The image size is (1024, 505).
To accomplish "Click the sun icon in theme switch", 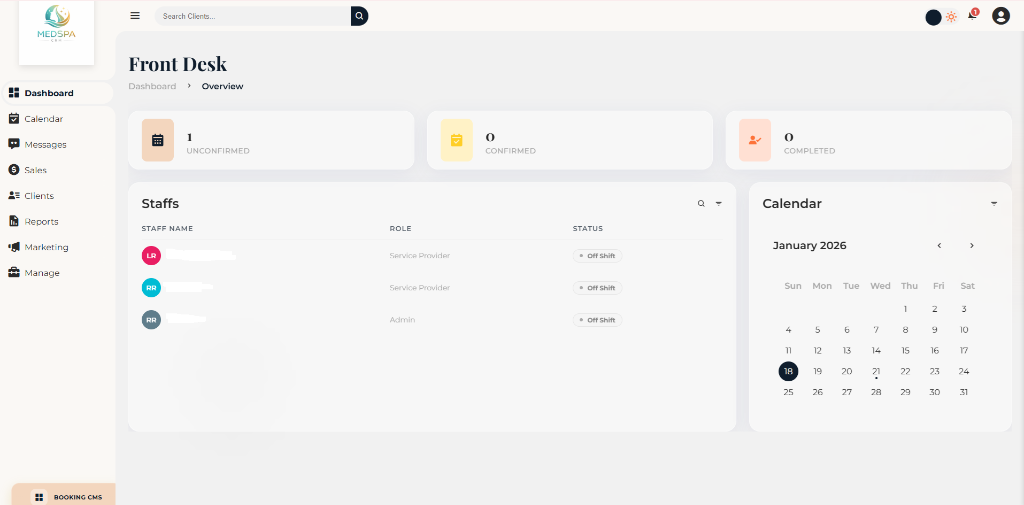I will click(x=952, y=17).
